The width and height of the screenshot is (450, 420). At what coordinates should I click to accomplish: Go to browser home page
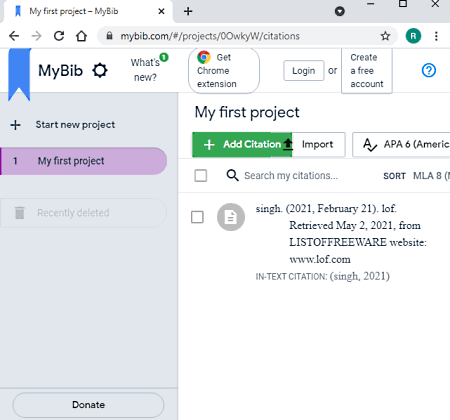[81, 36]
